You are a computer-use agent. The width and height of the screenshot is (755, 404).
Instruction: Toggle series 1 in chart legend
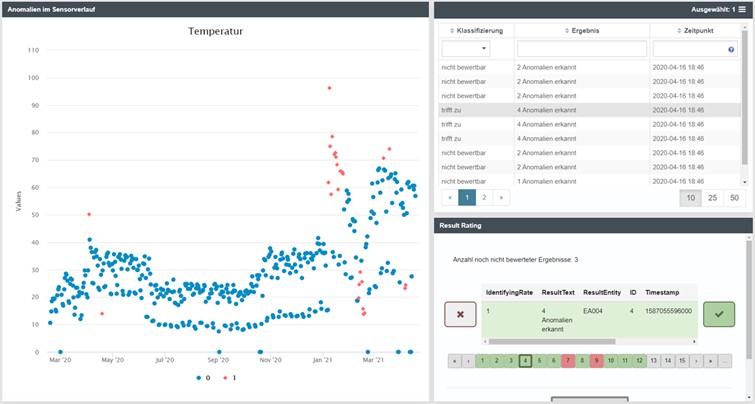point(229,378)
